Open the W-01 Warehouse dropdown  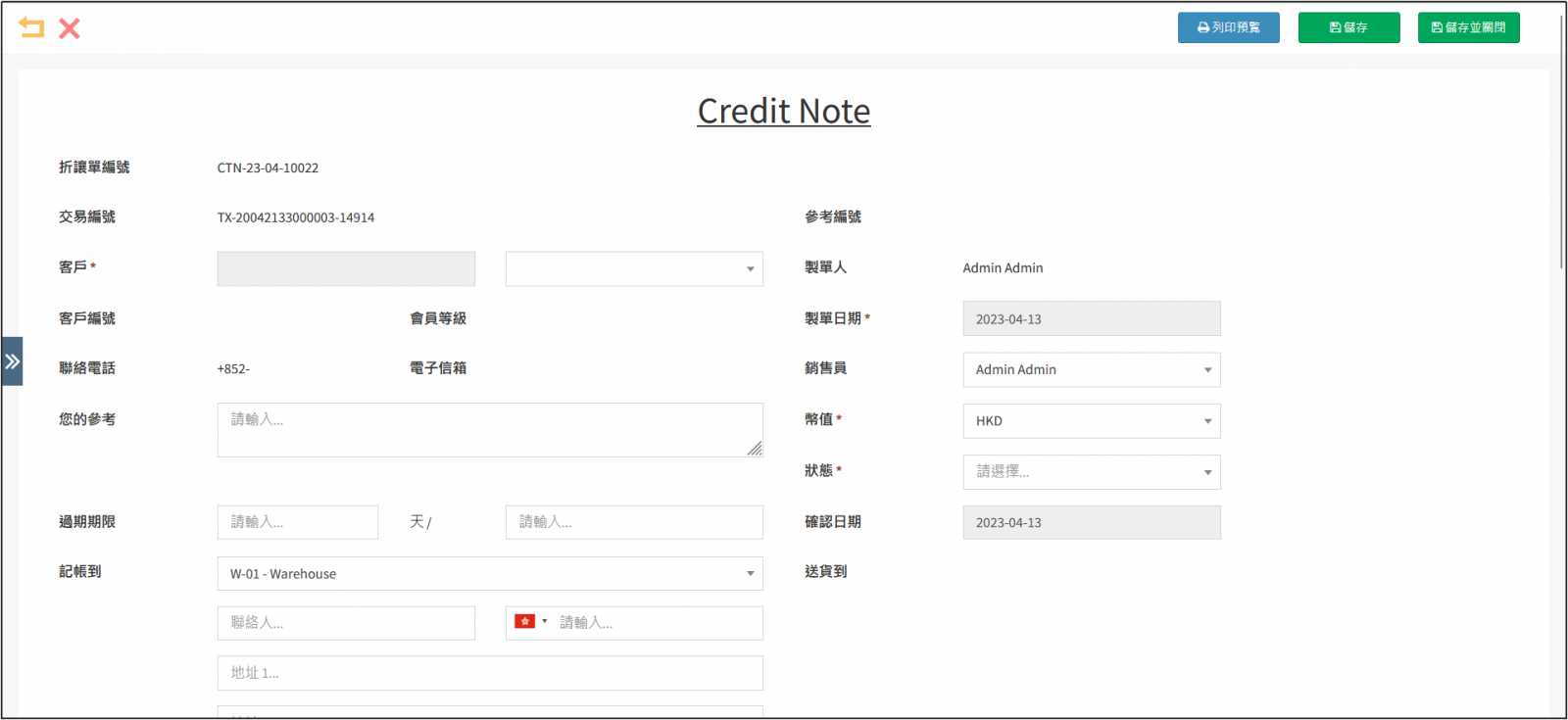pyautogui.click(x=489, y=574)
